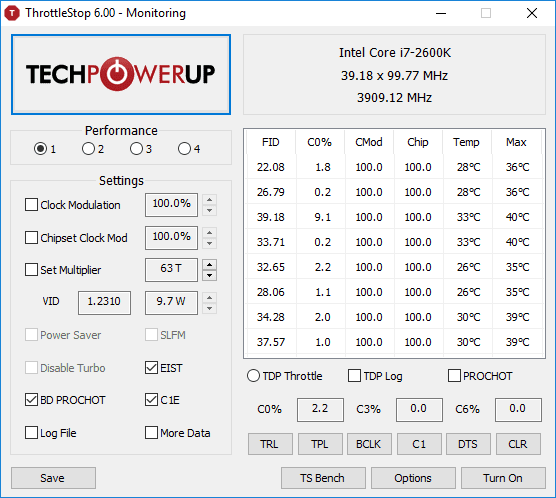Save the current settings
This screenshot has height=498, width=556.
pyautogui.click(x=53, y=478)
